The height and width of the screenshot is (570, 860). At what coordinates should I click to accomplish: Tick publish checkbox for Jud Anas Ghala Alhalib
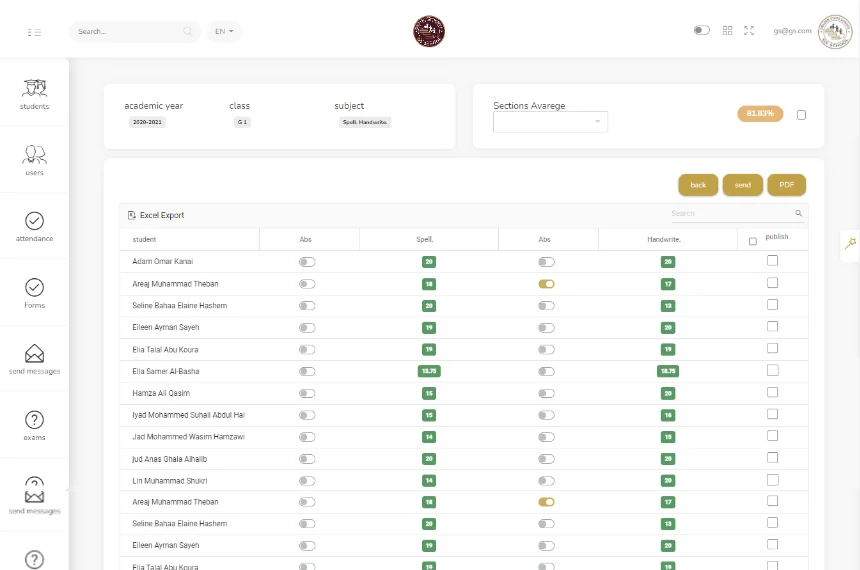772,458
